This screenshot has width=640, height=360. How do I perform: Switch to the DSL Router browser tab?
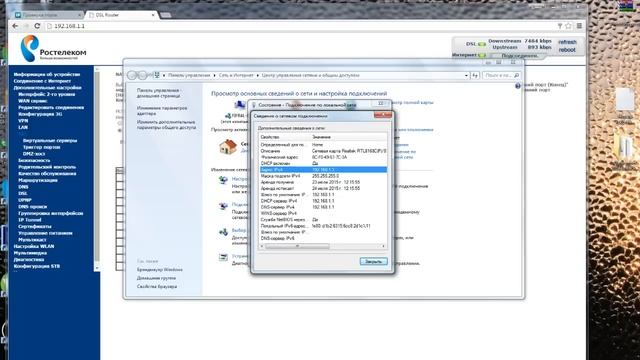pyautogui.click(x=122, y=15)
